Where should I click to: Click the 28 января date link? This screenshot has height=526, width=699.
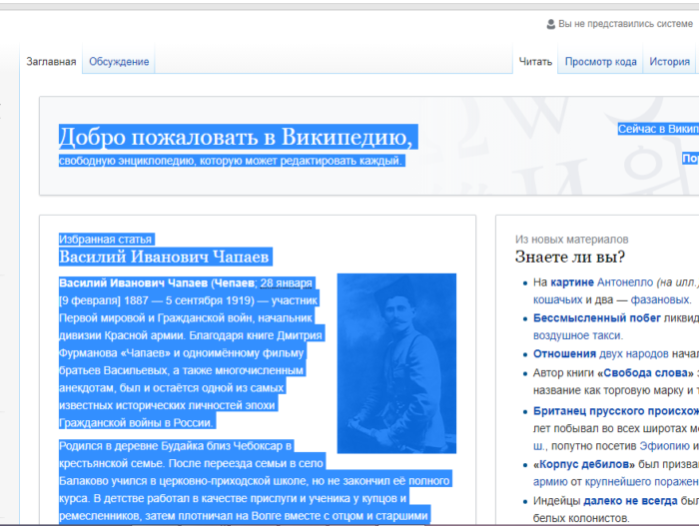click(x=286, y=283)
